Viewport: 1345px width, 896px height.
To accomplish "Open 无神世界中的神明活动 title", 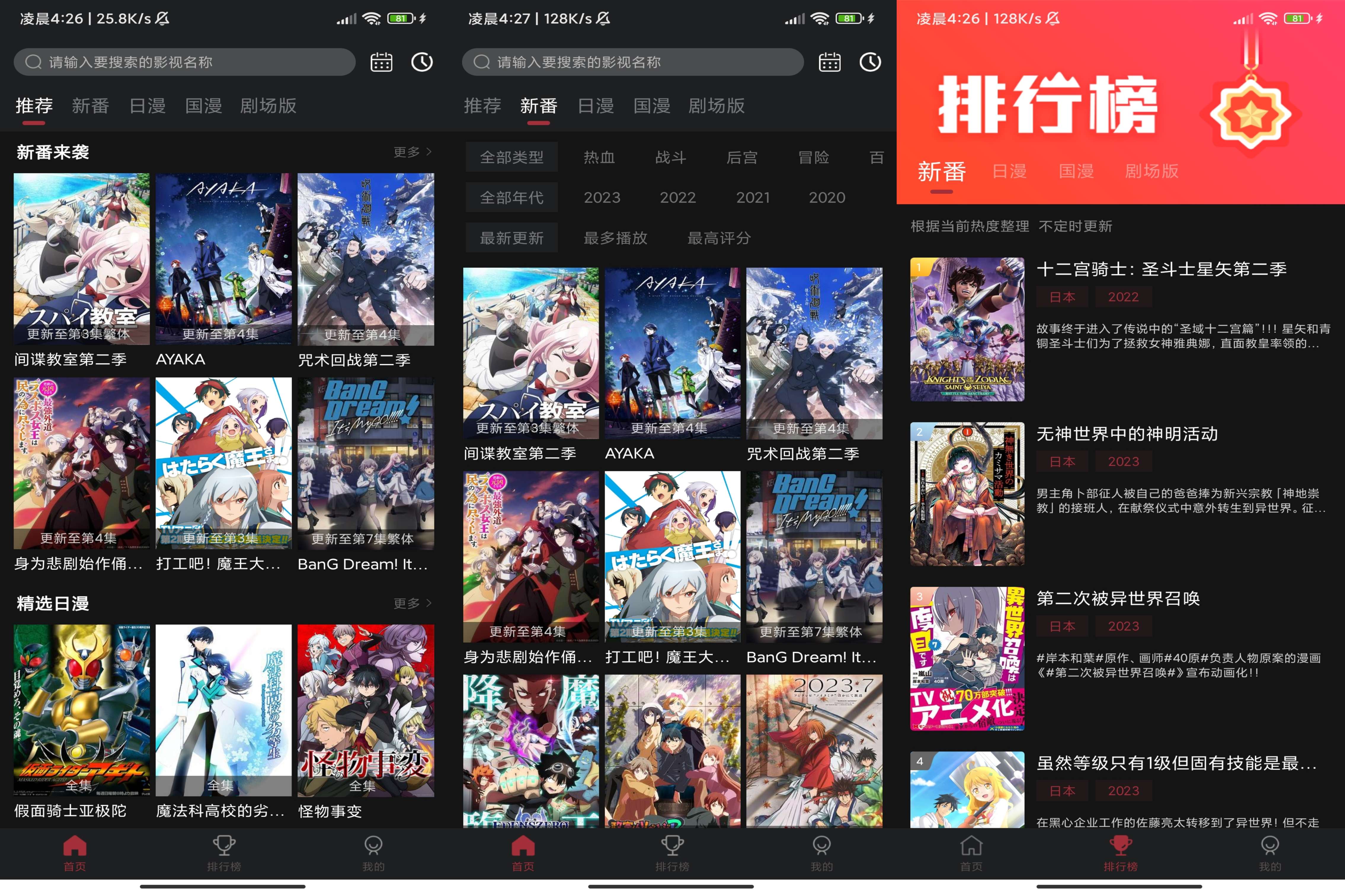I will (1127, 434).
